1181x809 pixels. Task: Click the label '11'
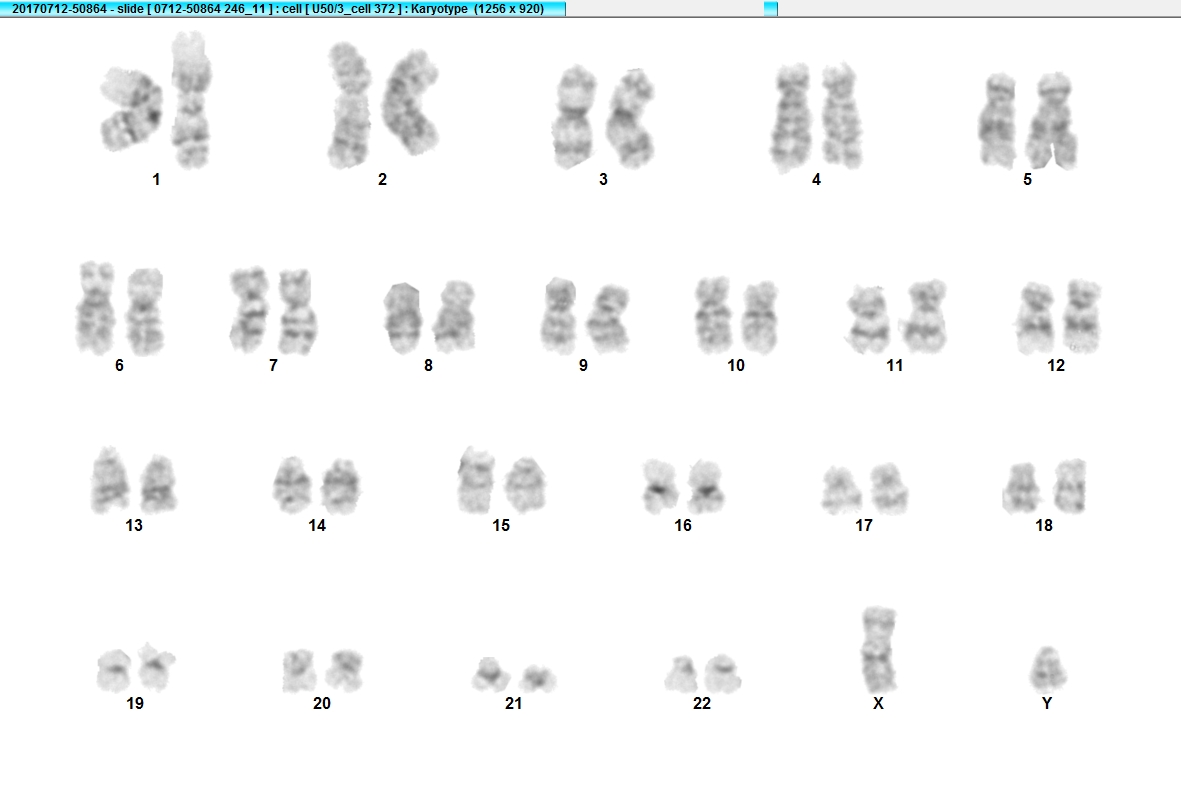[x=894, y=365]
